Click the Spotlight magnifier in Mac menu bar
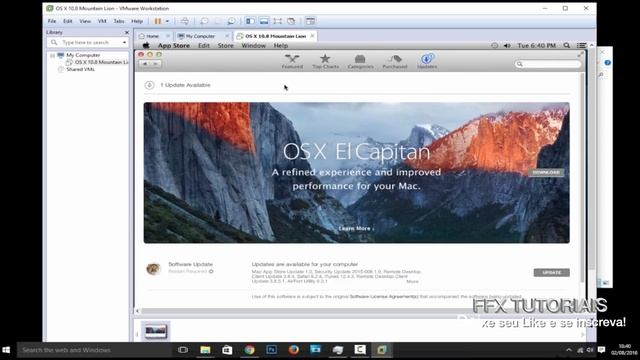The width and height of the screenshot is (640, 360). click(567, 46)
